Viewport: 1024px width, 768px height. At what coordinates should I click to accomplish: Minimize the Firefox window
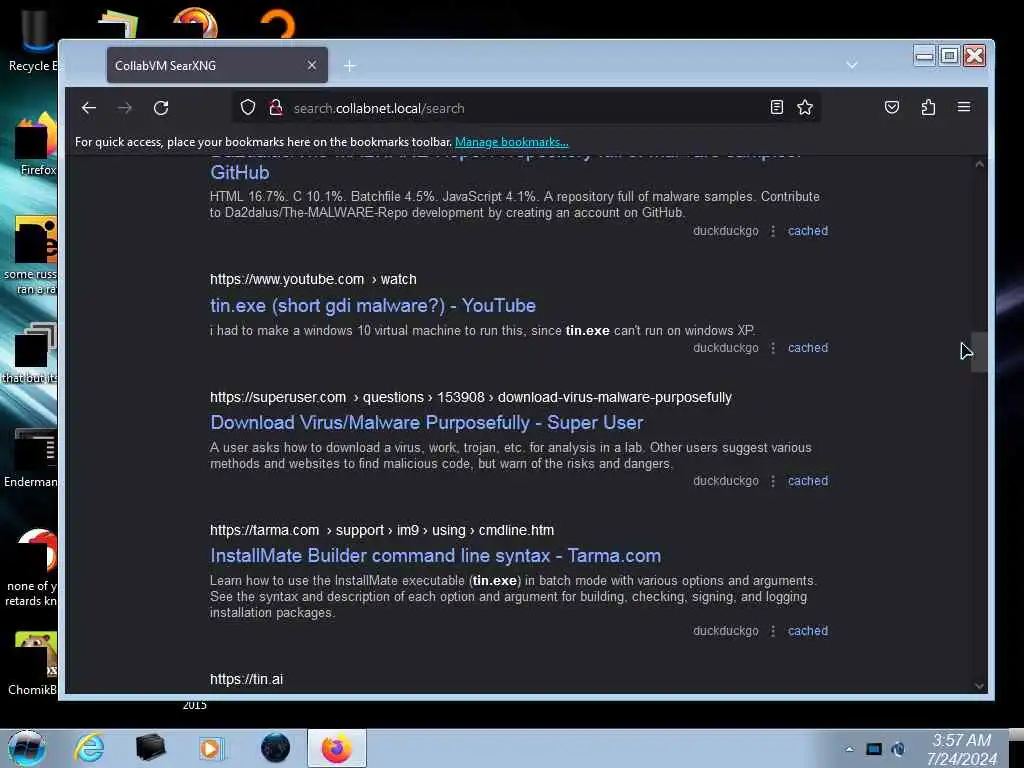click(925, 56)
